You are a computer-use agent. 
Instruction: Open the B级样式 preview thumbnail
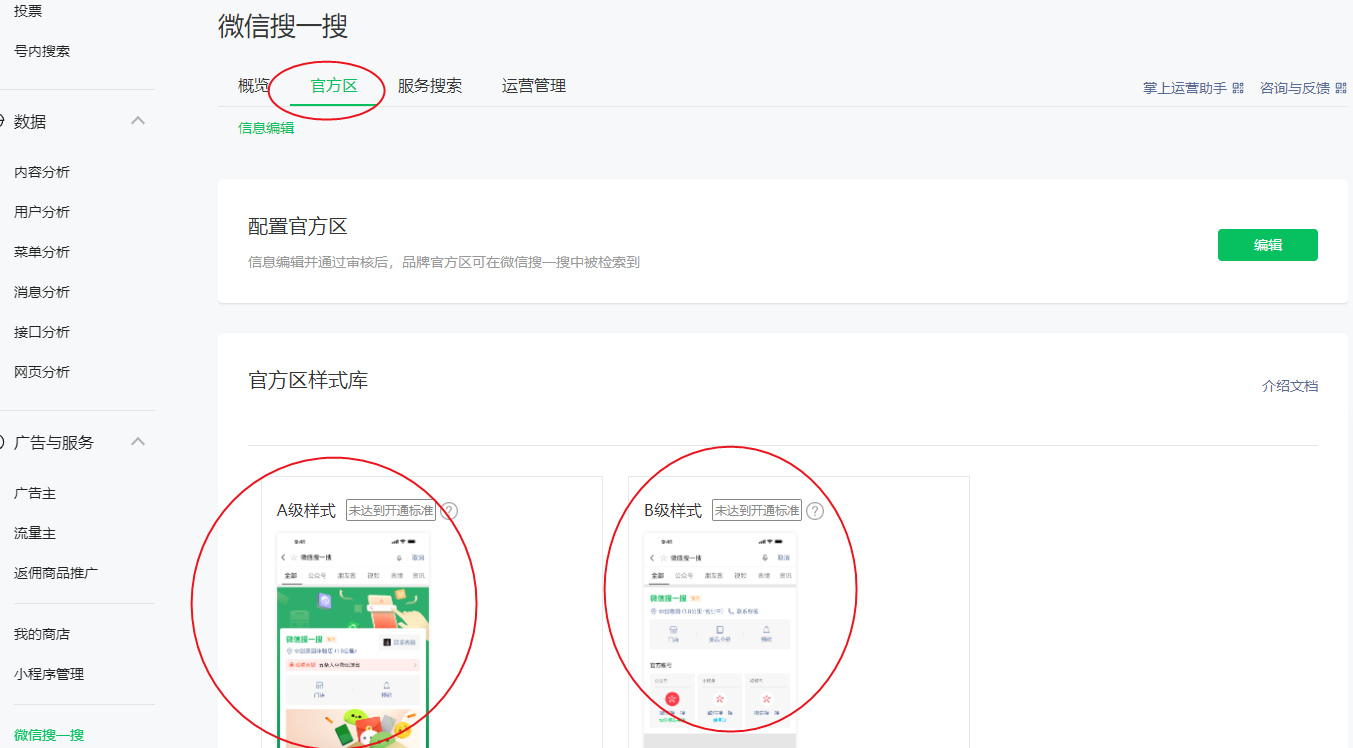(x=720, y=640)
